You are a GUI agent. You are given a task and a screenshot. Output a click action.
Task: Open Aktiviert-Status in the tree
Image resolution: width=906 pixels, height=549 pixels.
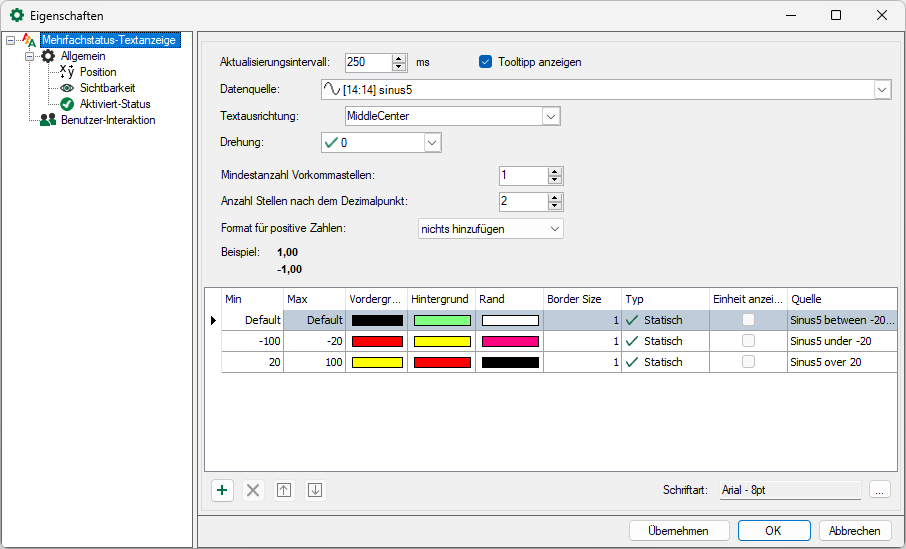pyautogui.click(x=115, y=104)
